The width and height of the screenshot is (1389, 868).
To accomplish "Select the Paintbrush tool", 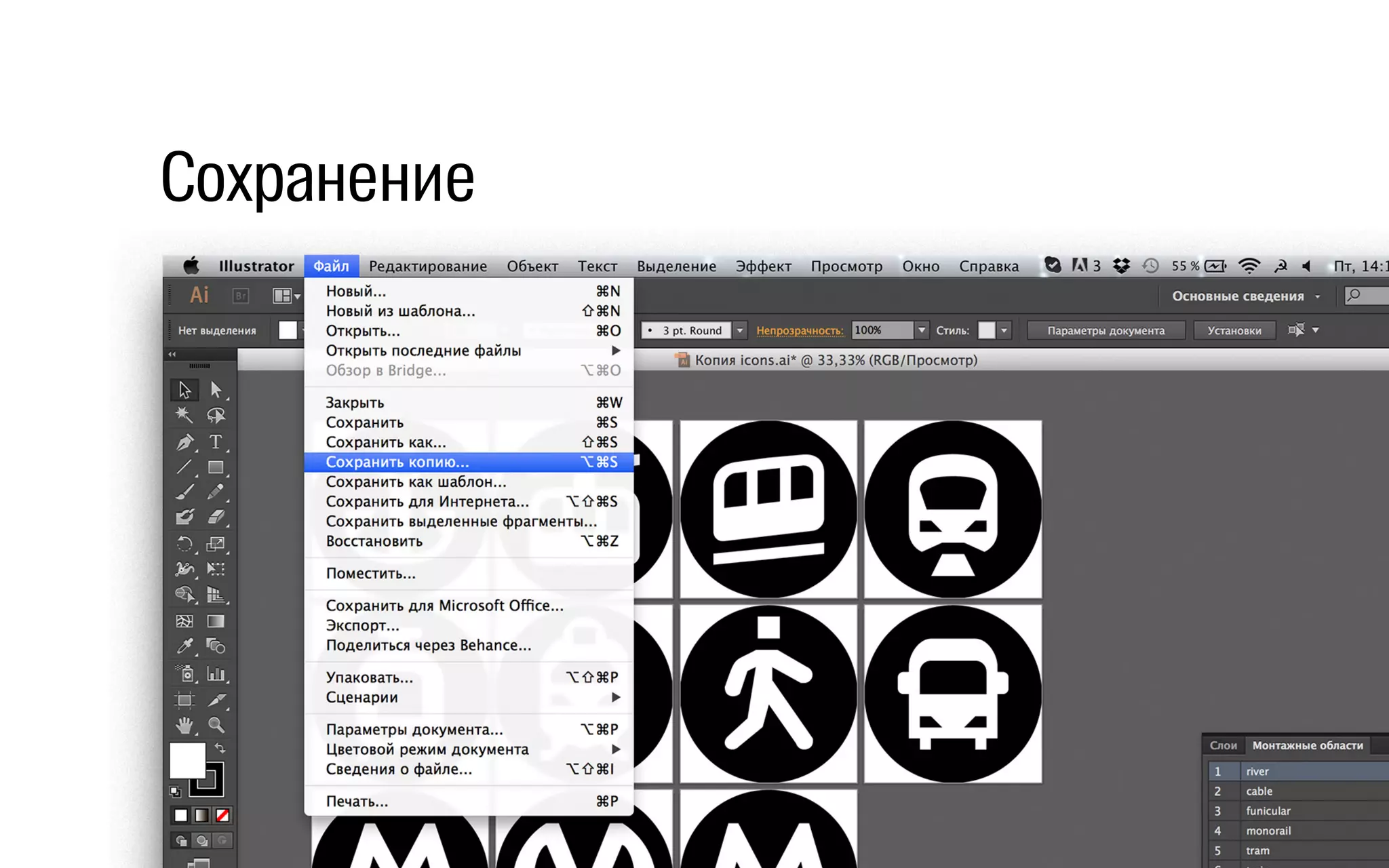I will (184, 492).
